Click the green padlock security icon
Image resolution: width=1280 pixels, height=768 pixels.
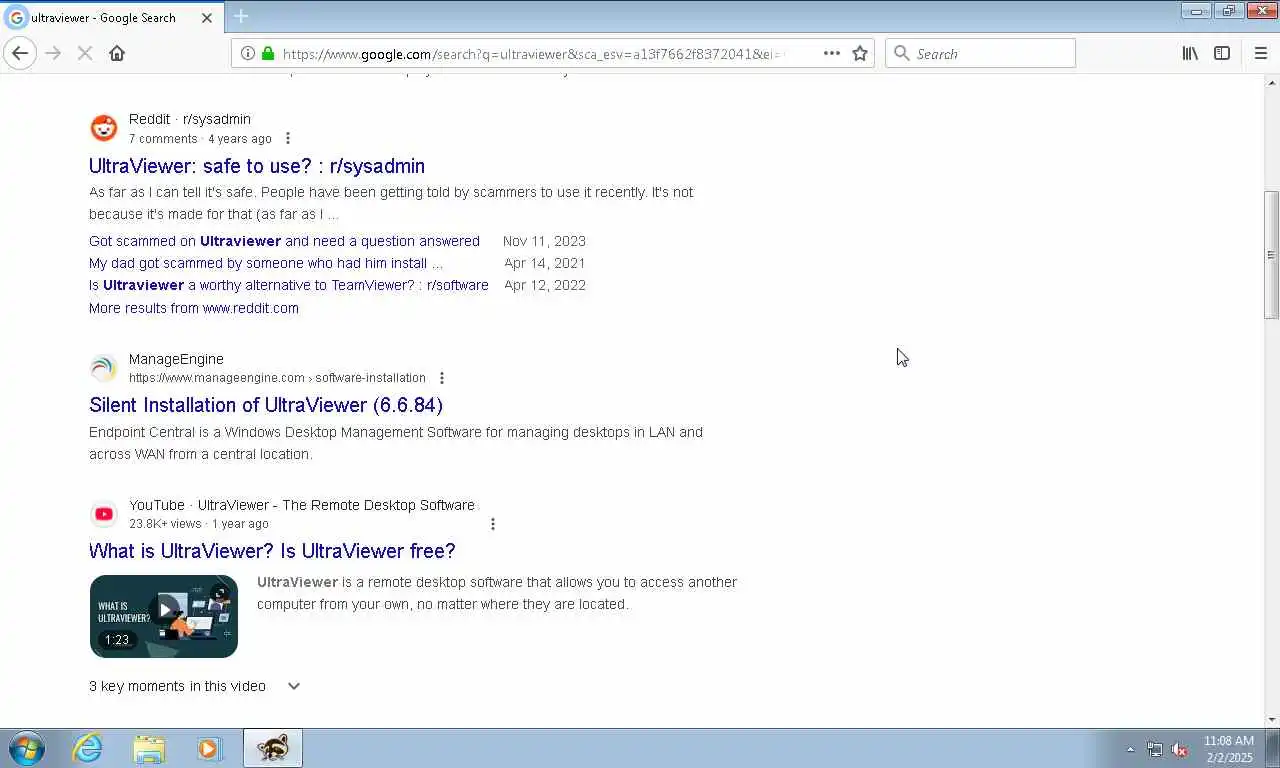point(267,53)
